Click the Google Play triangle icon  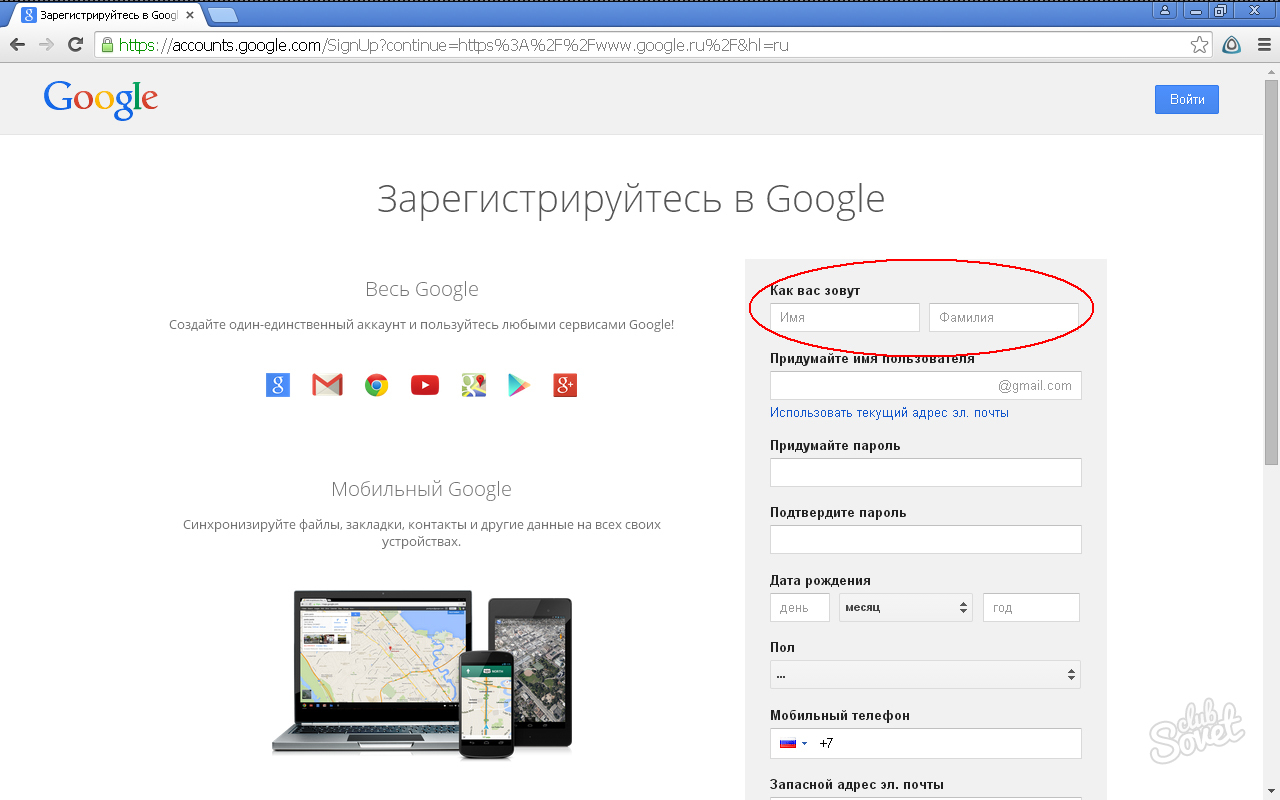(519, 385)
